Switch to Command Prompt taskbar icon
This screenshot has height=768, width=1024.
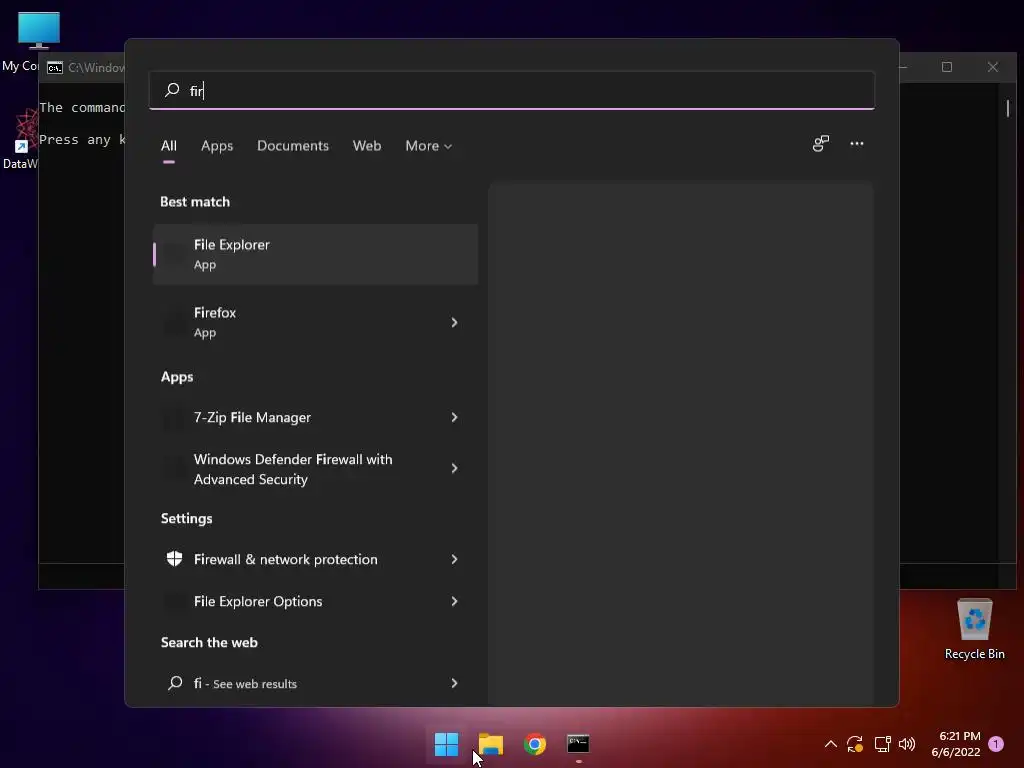click(x=578, y=744)
